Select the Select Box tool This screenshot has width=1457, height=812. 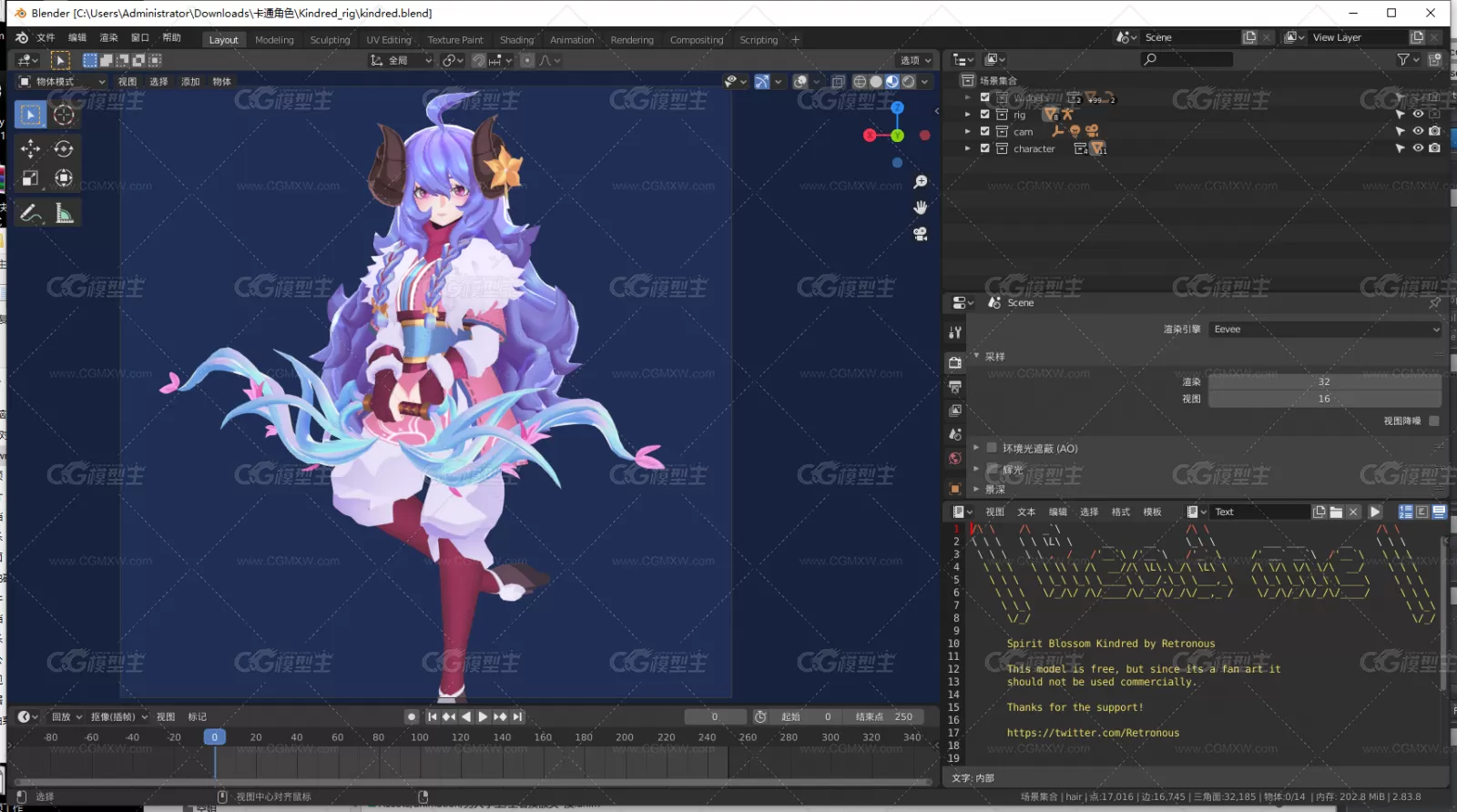click(31, 115)
